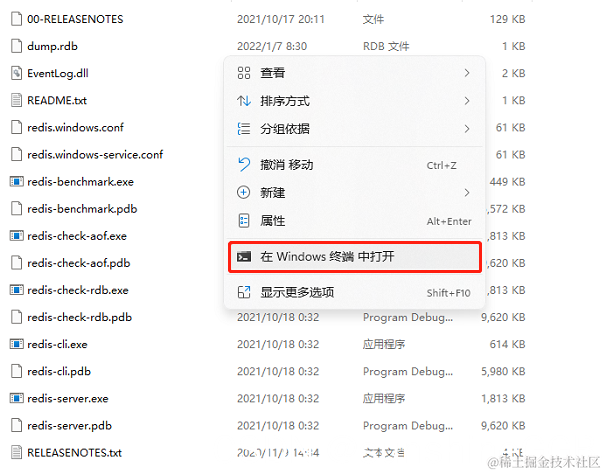This screenshot has width=605, height=474.
Task: Click the exe icon of redis-check-aof.exe
Action: click(16, 235)
